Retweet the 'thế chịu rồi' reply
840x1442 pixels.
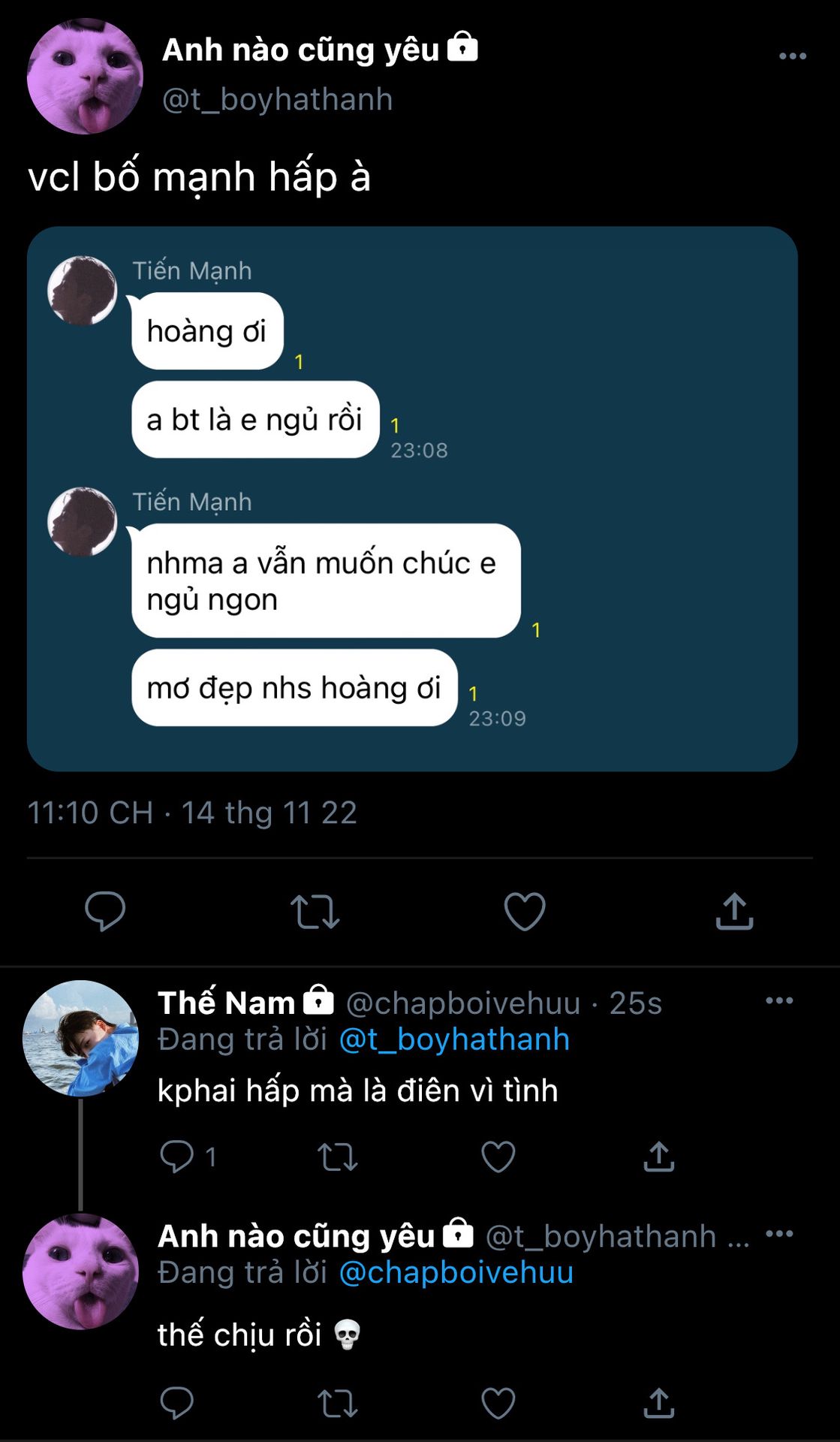[337, 1402]
